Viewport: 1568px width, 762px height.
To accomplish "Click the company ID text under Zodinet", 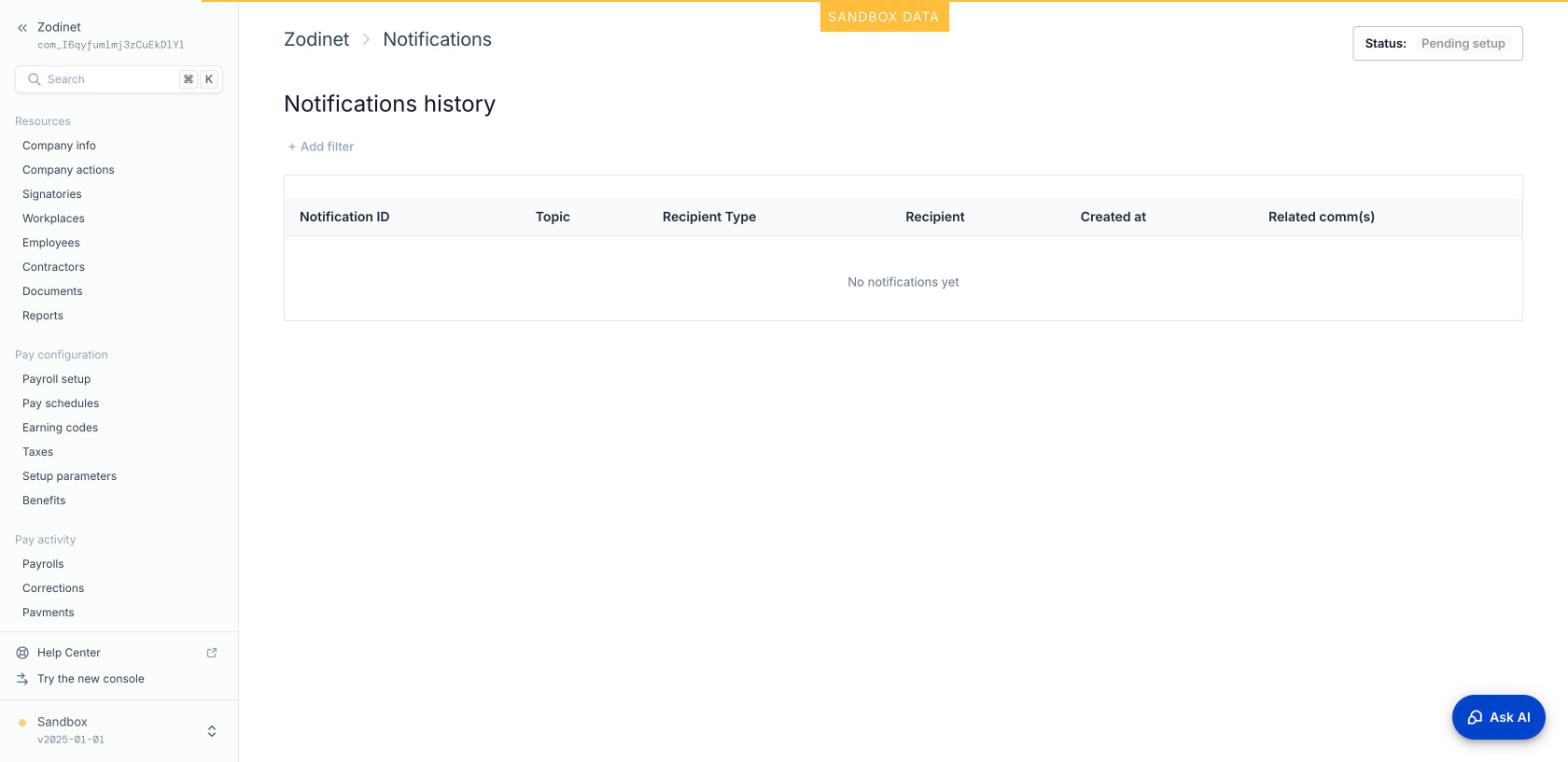I will coord(111,45).
